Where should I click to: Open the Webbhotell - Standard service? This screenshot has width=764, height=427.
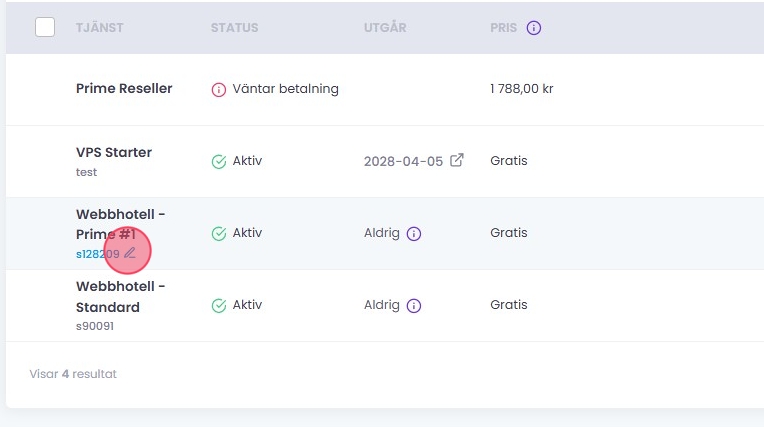pos(120,296)
